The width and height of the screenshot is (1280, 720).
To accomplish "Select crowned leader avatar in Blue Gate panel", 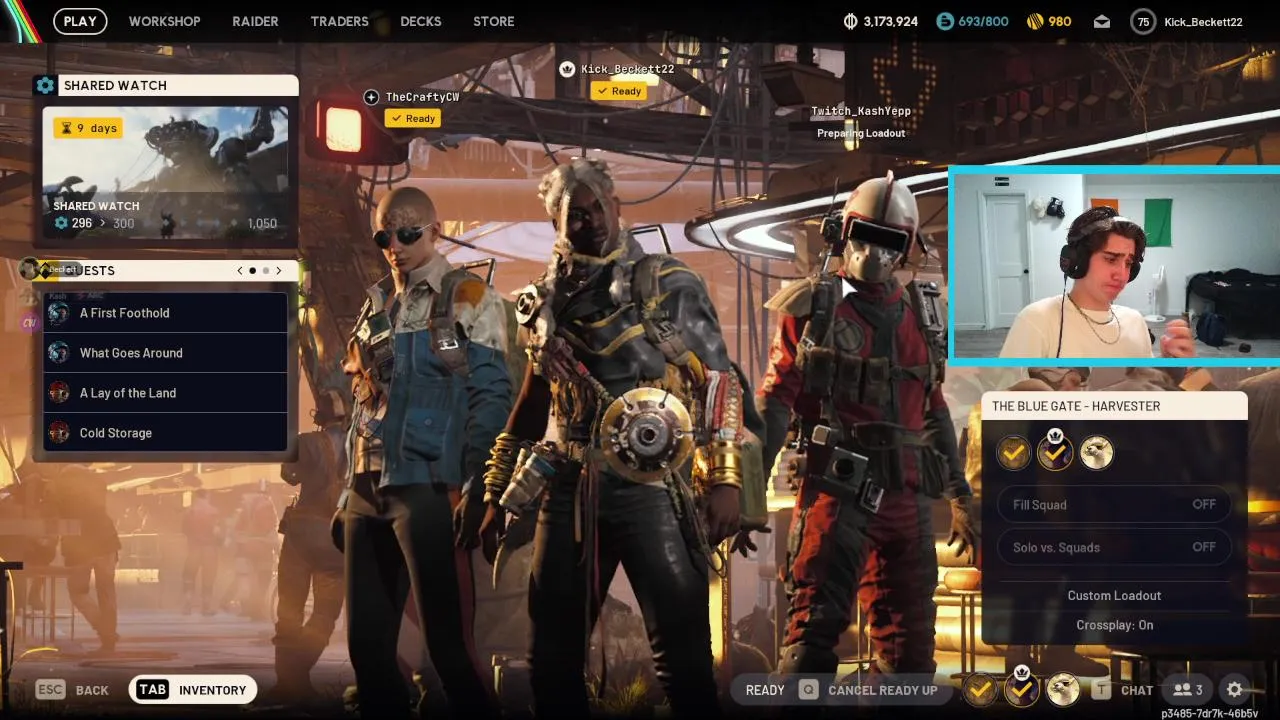I will [x=1055, y=453].
